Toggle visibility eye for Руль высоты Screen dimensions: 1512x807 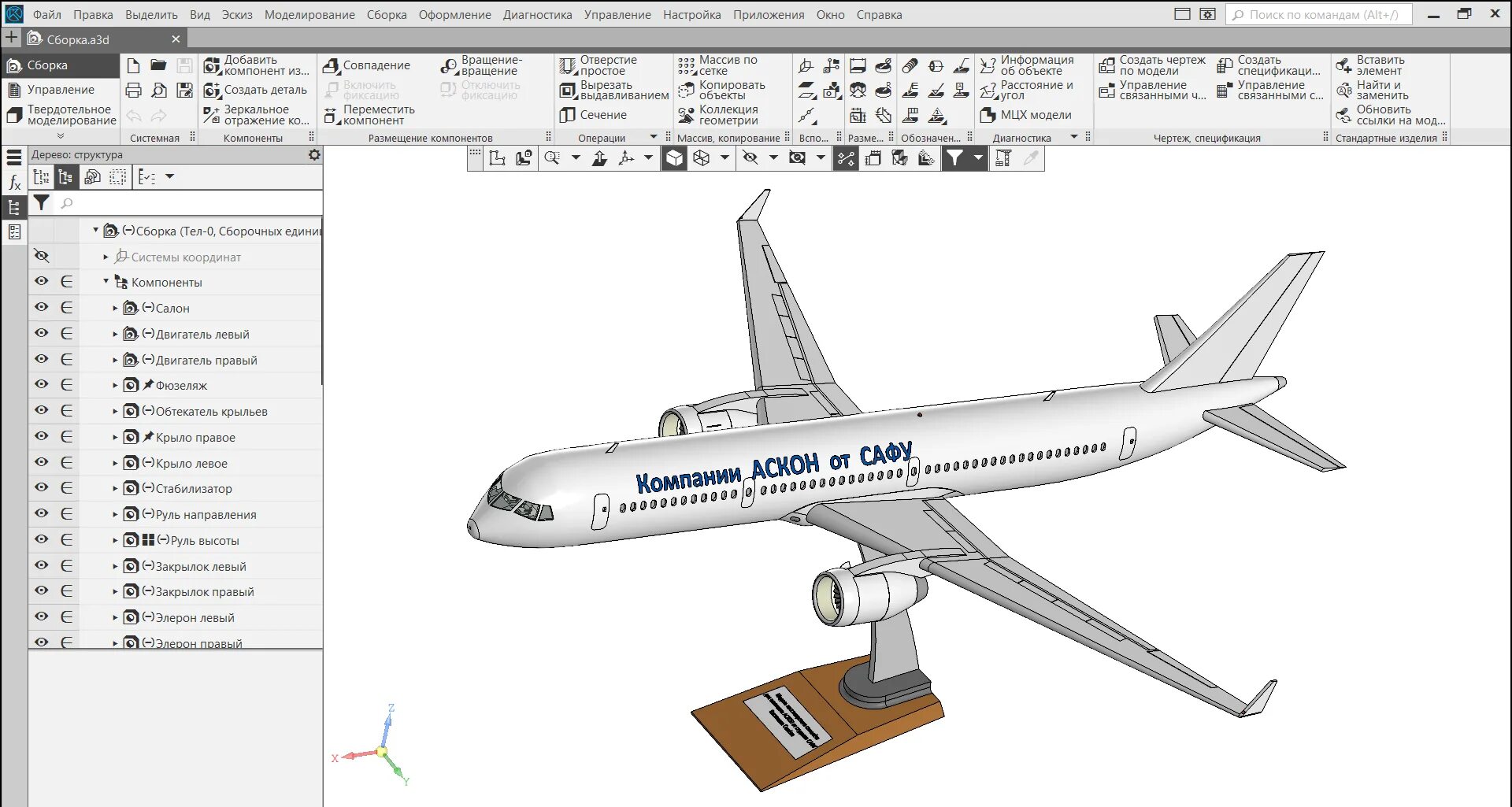click(x=42, y=539)
